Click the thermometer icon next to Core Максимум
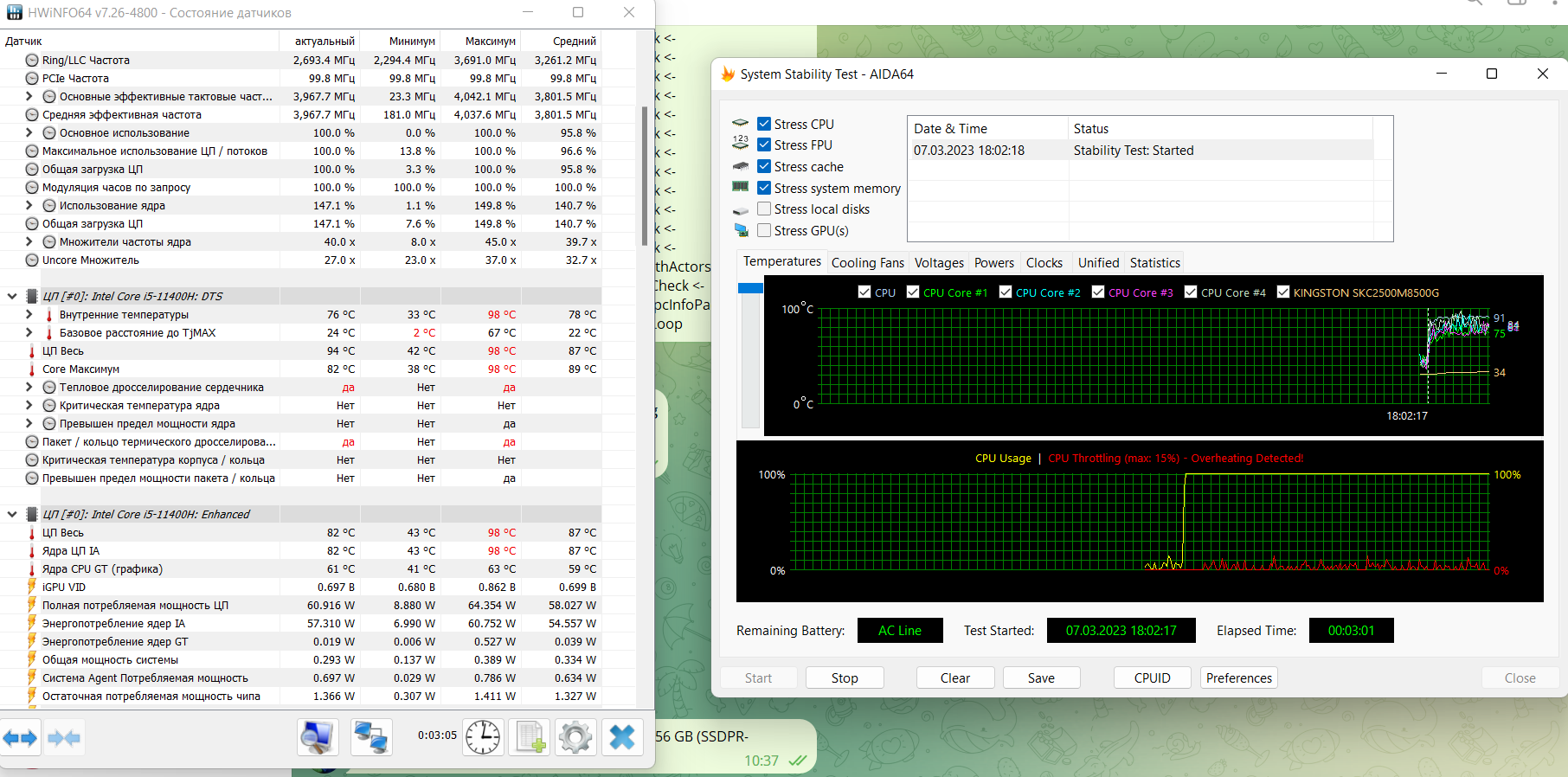The width and height of the screenshot is (1568, 777). pos(32,369)
